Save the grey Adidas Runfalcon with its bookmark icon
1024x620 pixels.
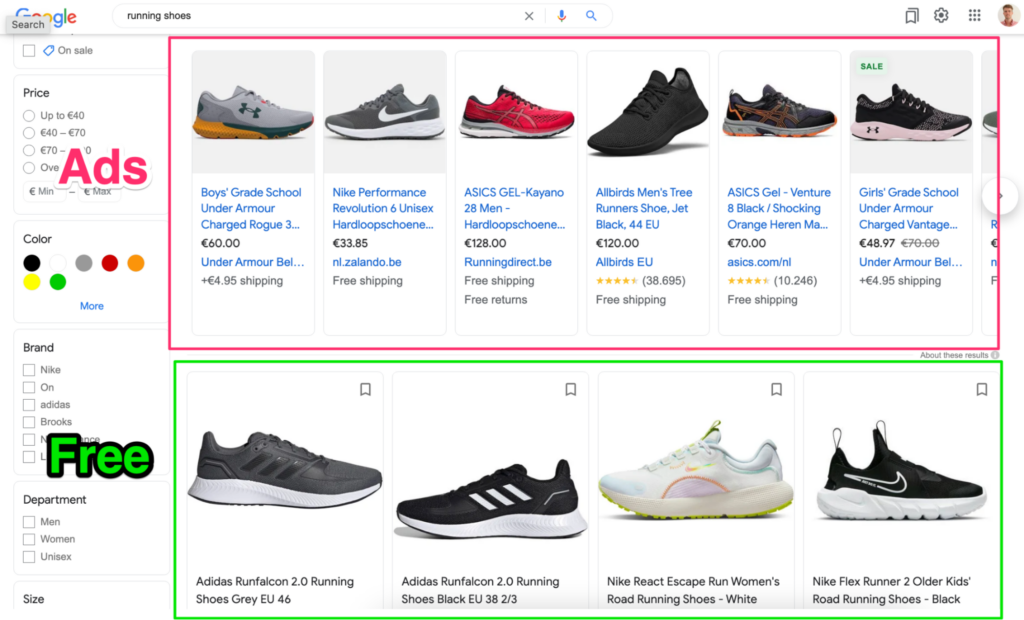pos(365,389)
